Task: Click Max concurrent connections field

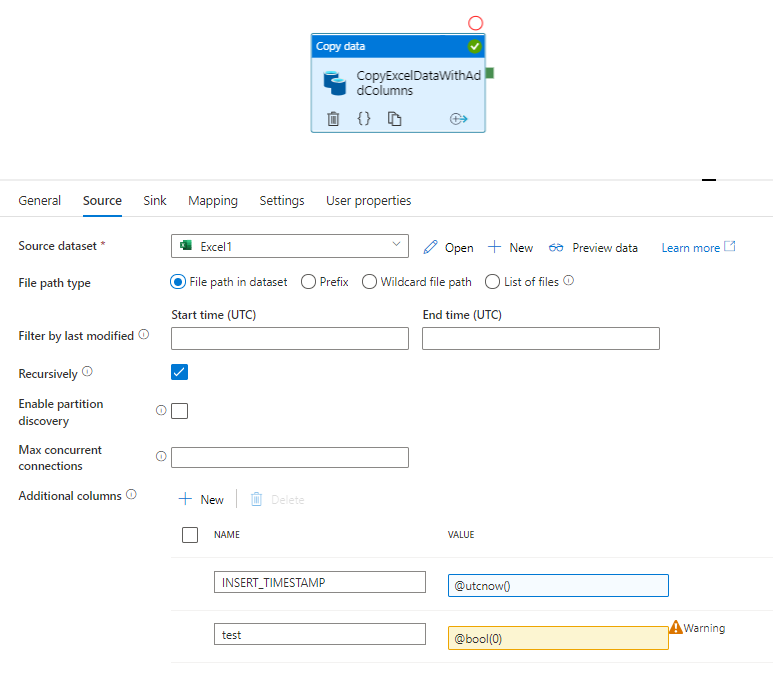Action: (x=290, y=457)
